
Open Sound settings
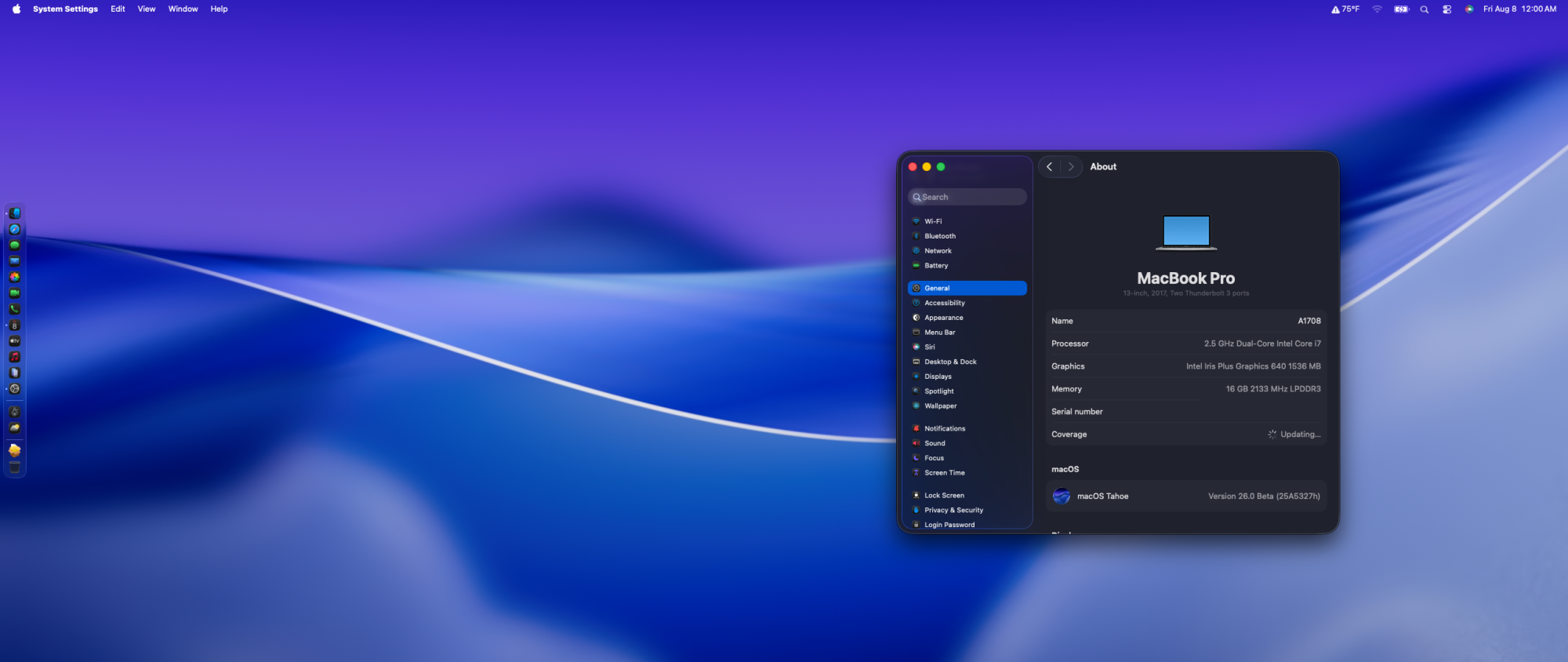[967, 443]
